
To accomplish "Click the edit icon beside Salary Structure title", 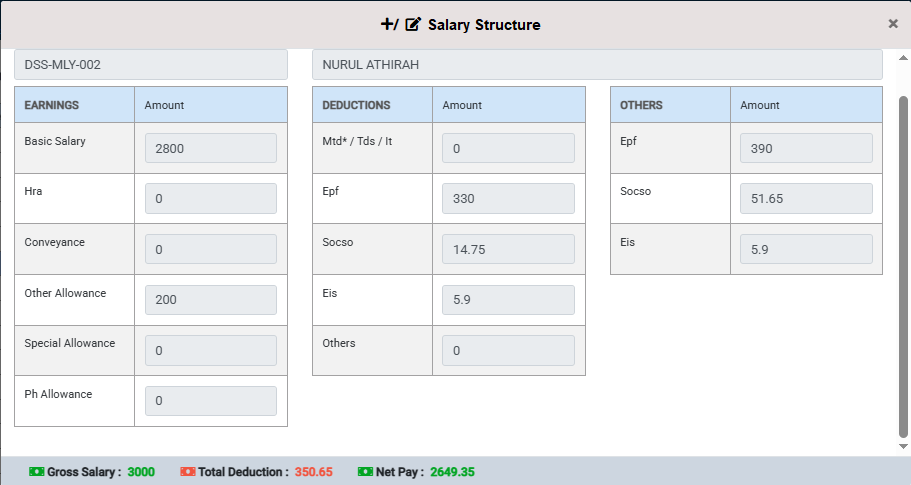I will click(x=413, y=24).
